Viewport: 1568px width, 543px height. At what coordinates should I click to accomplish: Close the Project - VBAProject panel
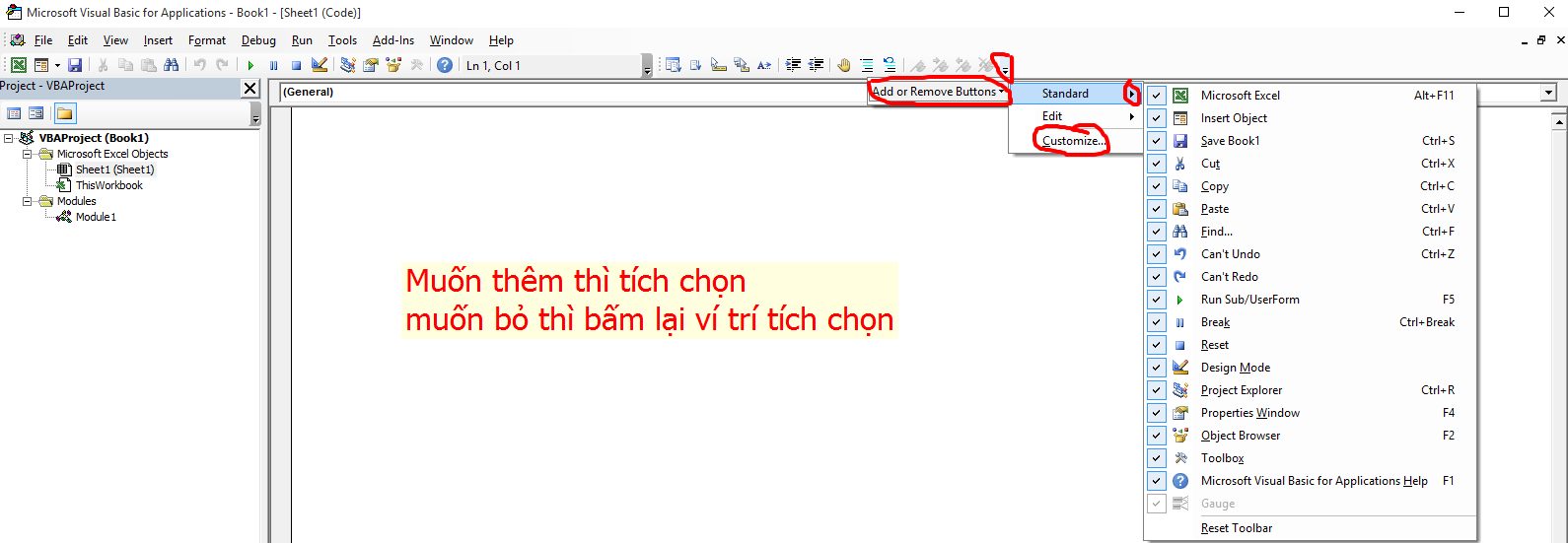[250, 88]
